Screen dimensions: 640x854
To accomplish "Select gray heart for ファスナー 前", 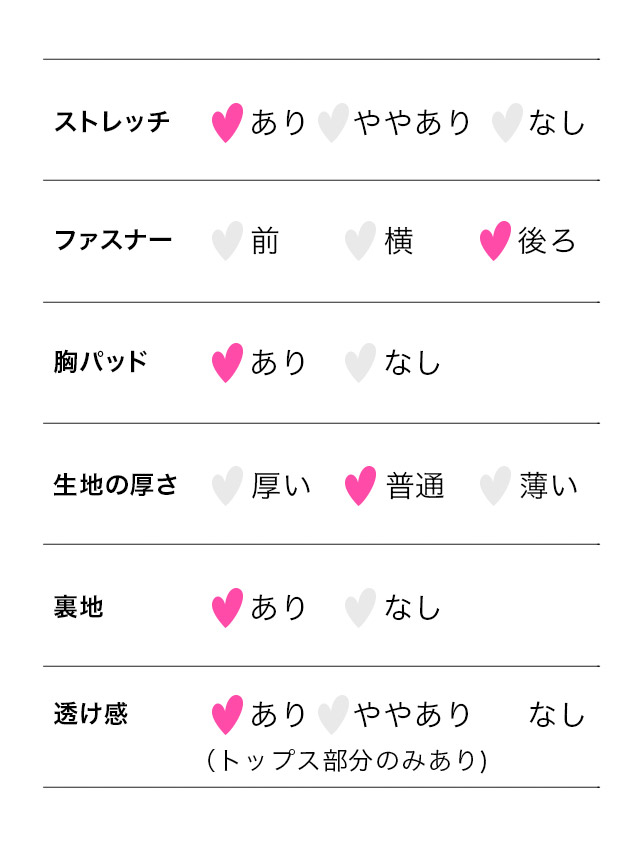I will coord(227,241).
